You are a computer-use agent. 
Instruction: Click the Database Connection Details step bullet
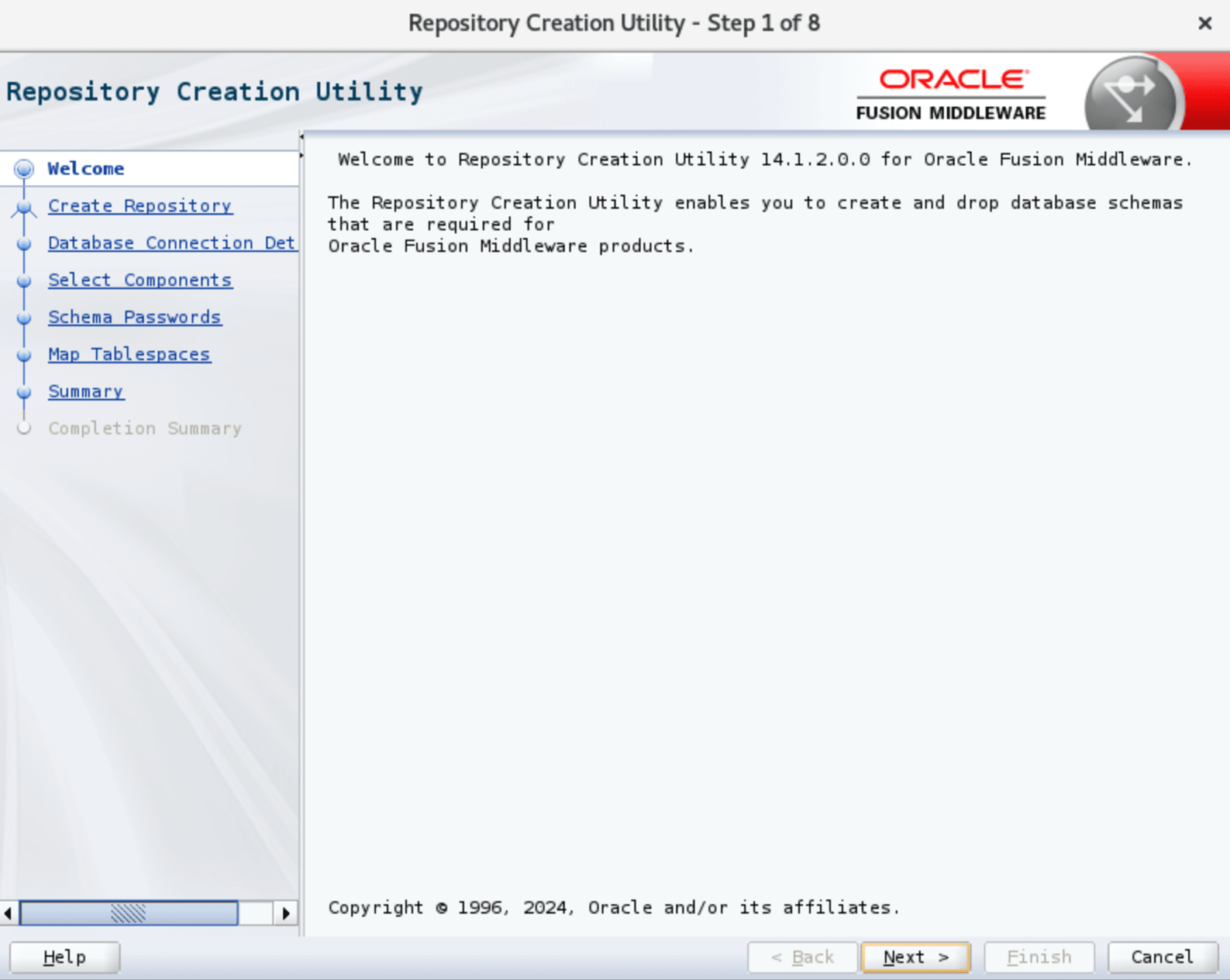pos(24,243)
